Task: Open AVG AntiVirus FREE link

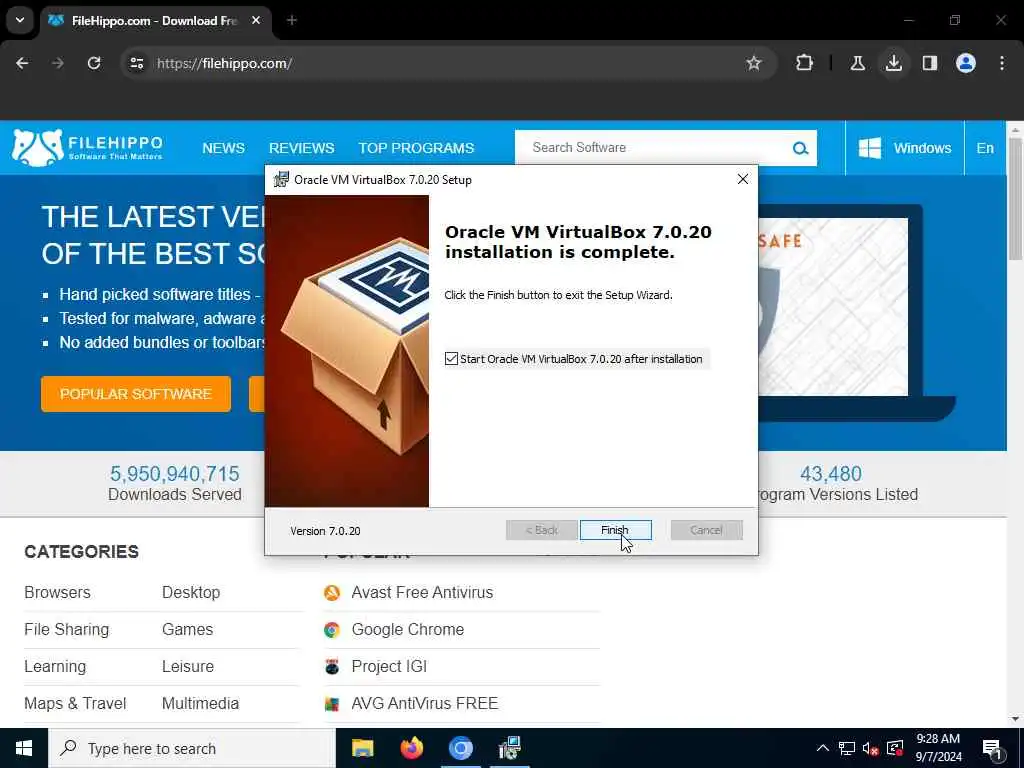Action: pos(424,703)
